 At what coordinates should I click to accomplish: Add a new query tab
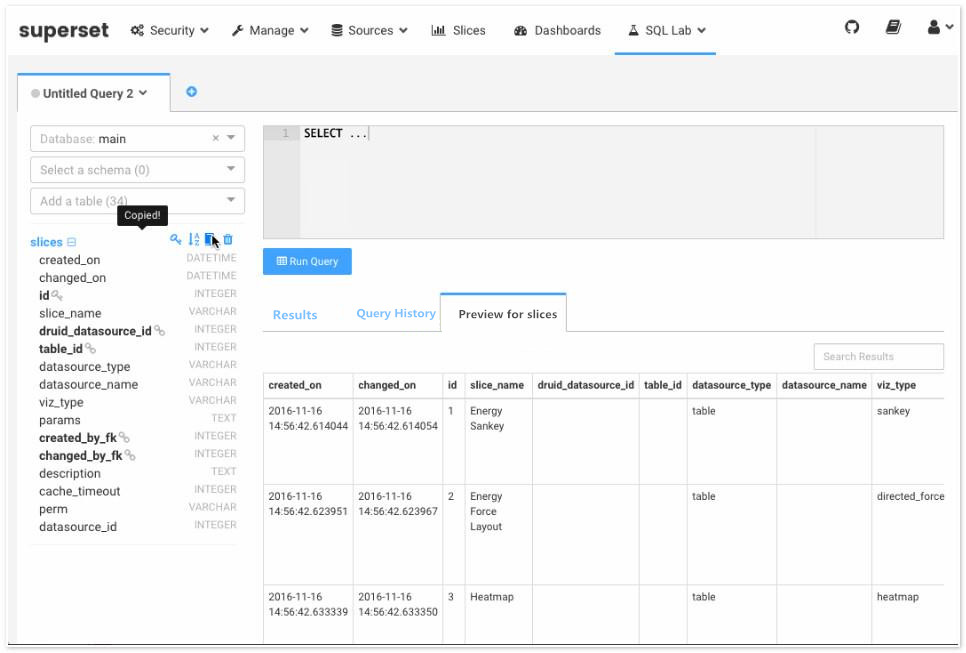pyautogui.click(x=192, y=92)
